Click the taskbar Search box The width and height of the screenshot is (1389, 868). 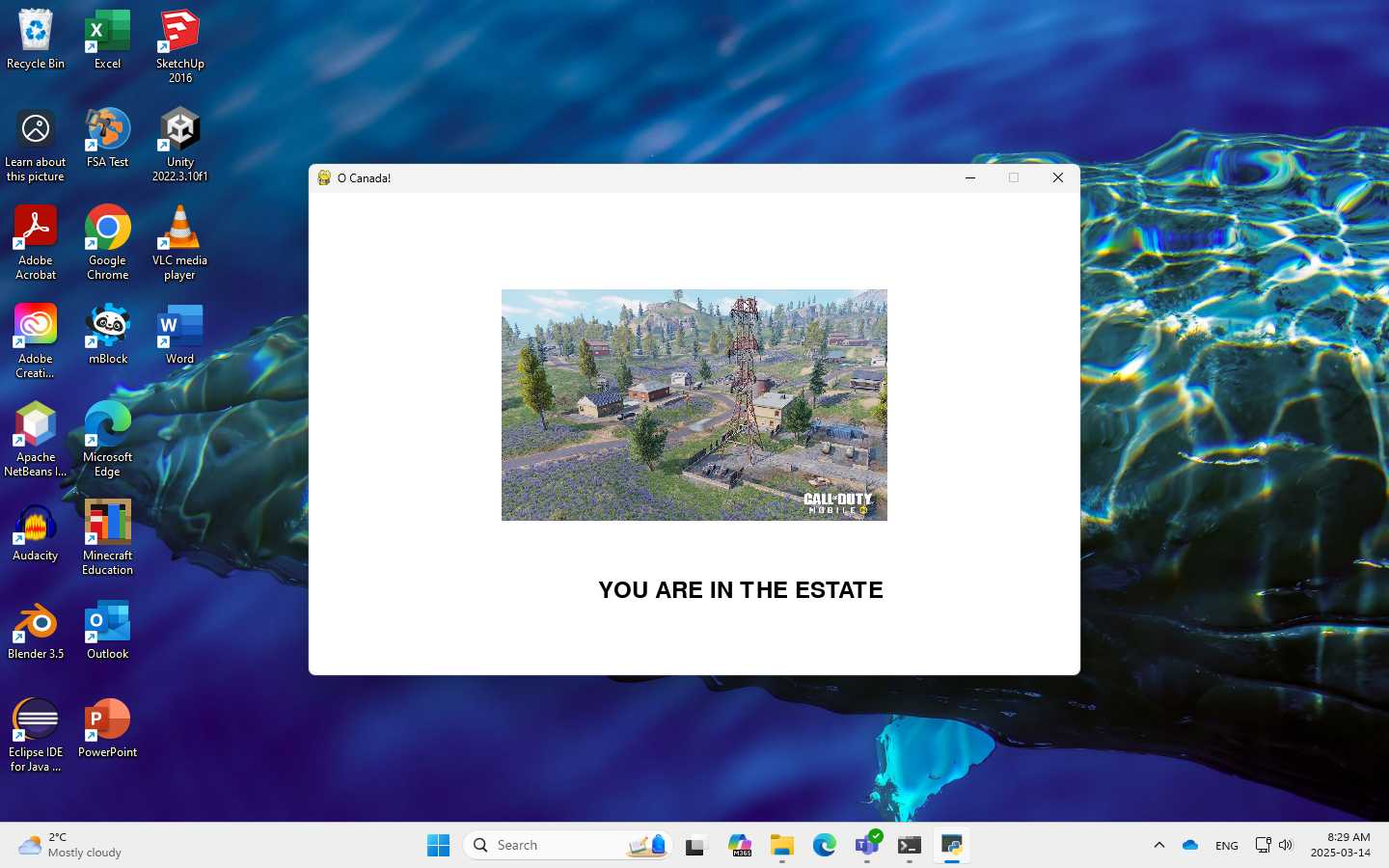568,845
